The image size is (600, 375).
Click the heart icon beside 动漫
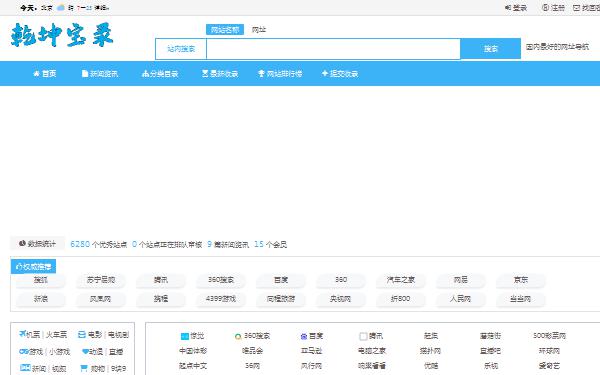[85, 351]
